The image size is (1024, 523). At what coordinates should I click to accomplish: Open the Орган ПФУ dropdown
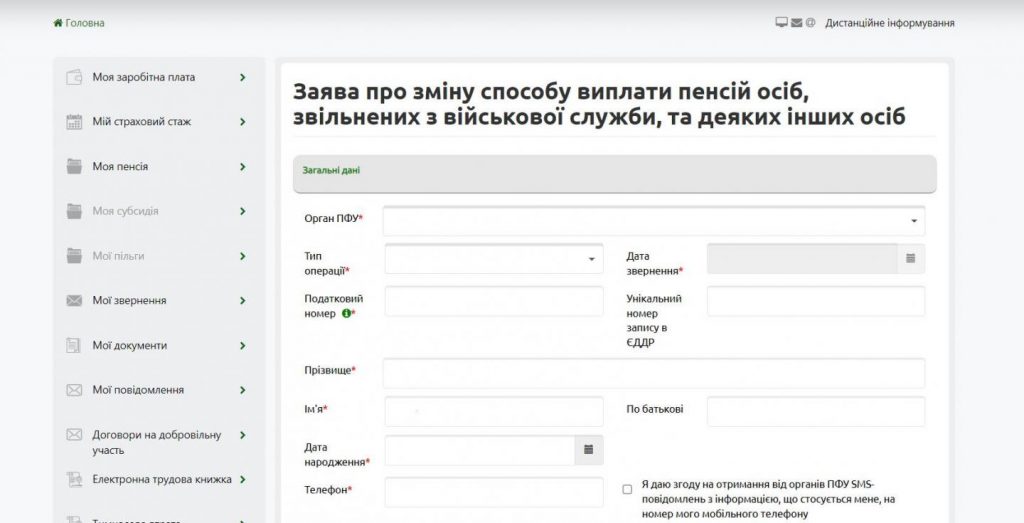(x=653, y=221)
